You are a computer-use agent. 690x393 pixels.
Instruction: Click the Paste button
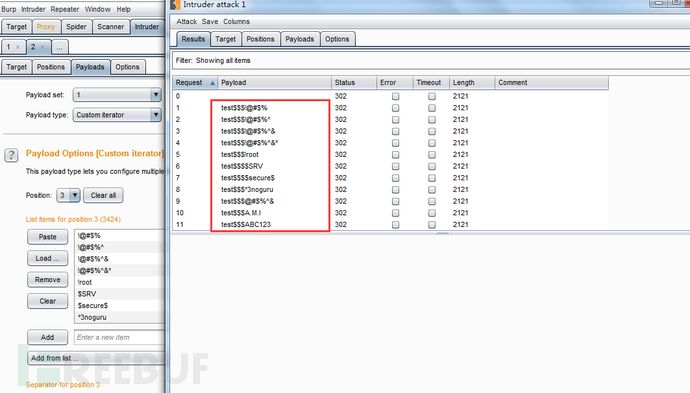[x=48, y=237]
